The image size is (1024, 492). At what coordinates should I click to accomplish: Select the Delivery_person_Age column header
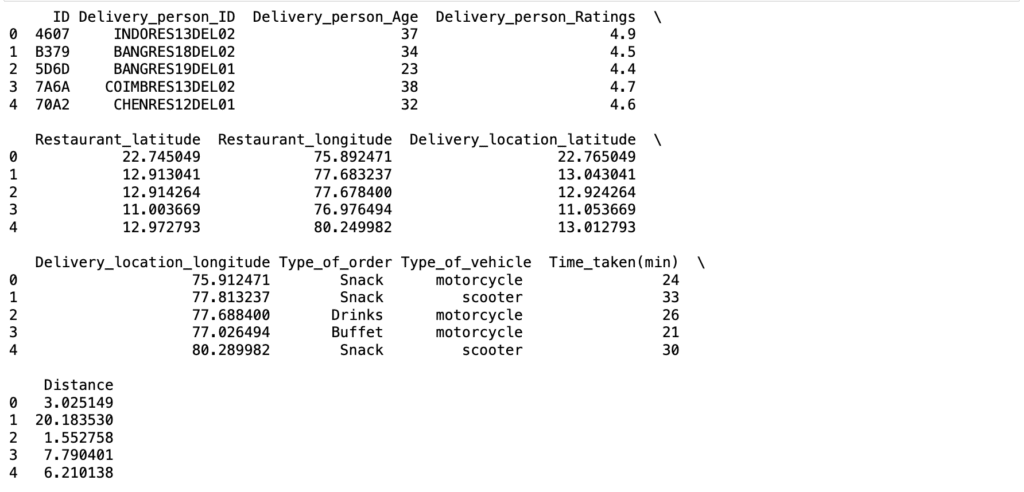point(335,17)
